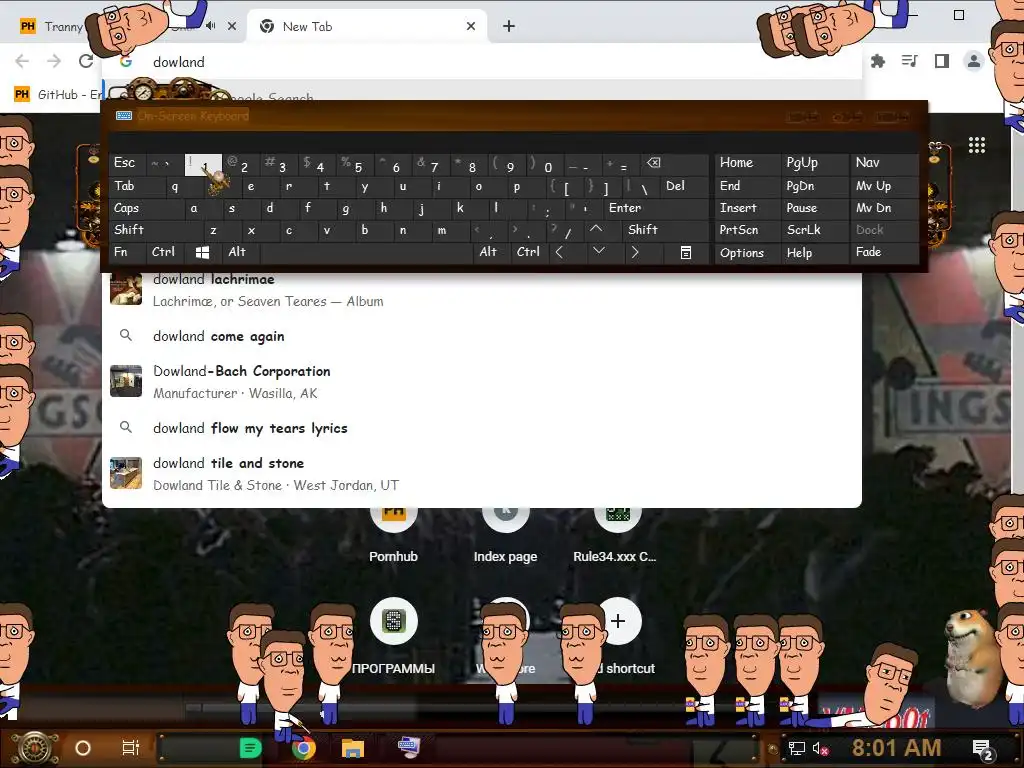
Task: Click Mv Dn on On-Screen Keyboard
Action: (x=884, y=208)
